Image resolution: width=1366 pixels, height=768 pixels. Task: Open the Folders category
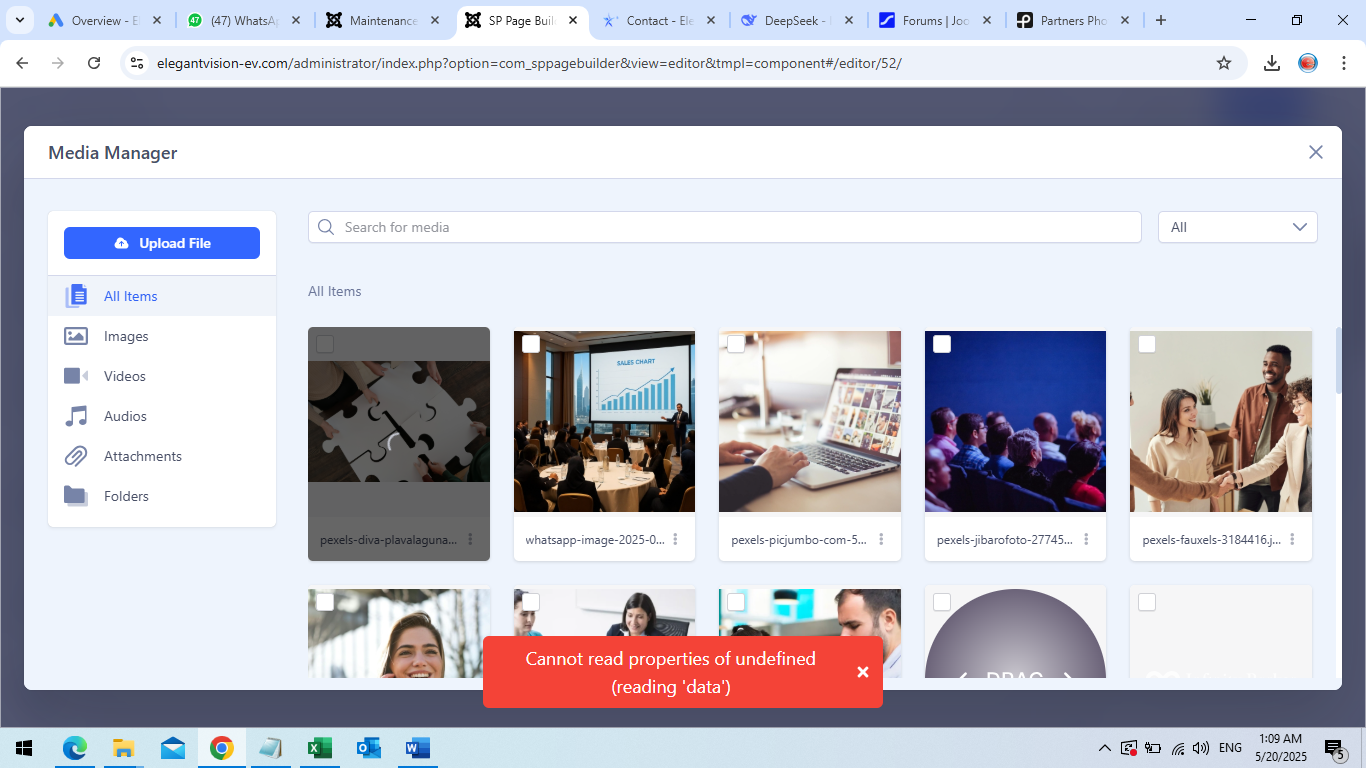(126, 496)
